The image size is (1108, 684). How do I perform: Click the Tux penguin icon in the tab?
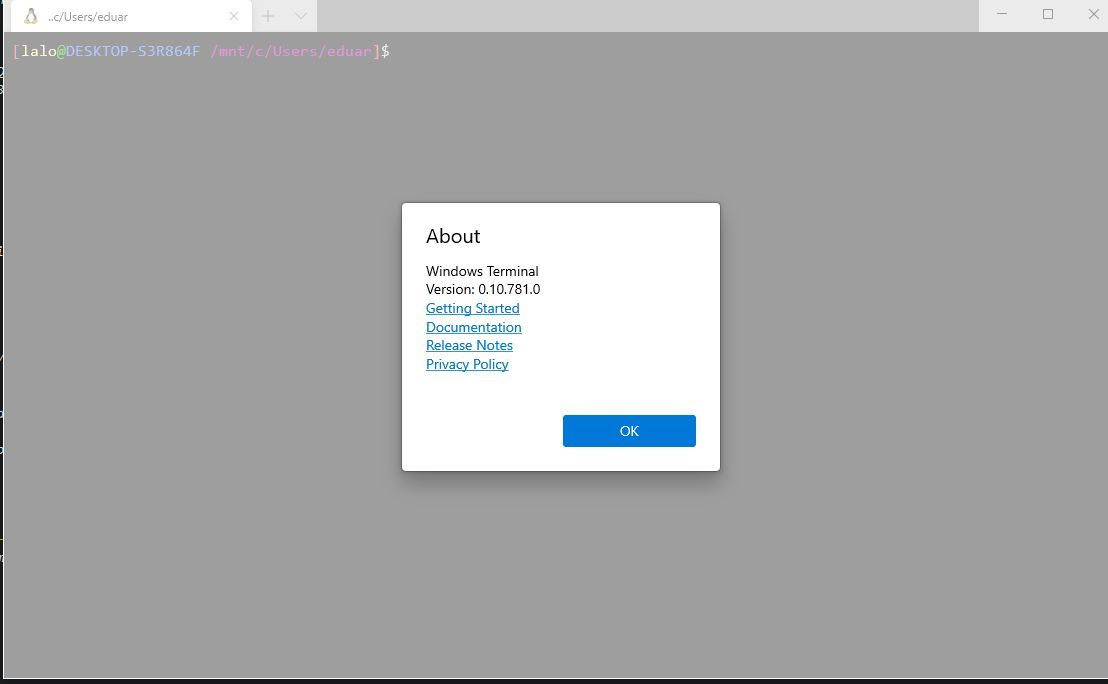(x=30, y=16)
